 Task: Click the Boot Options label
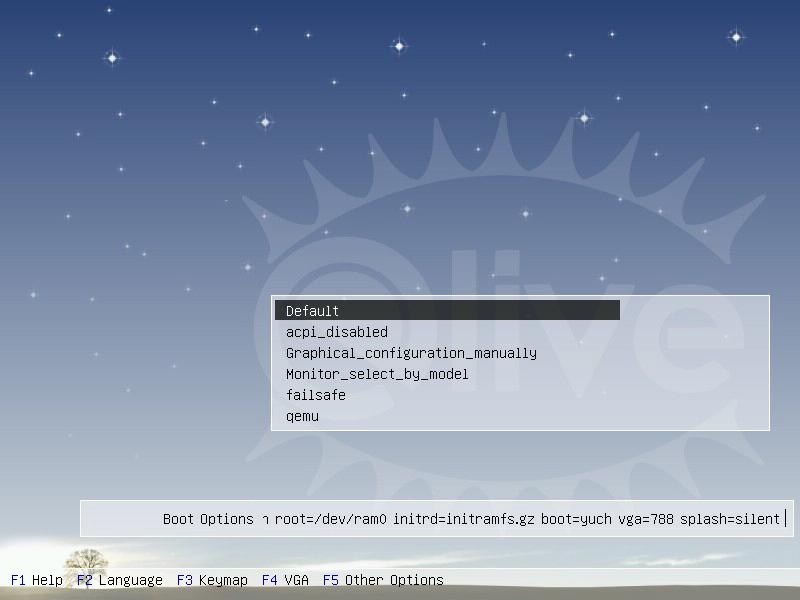[x=208, y=519]
